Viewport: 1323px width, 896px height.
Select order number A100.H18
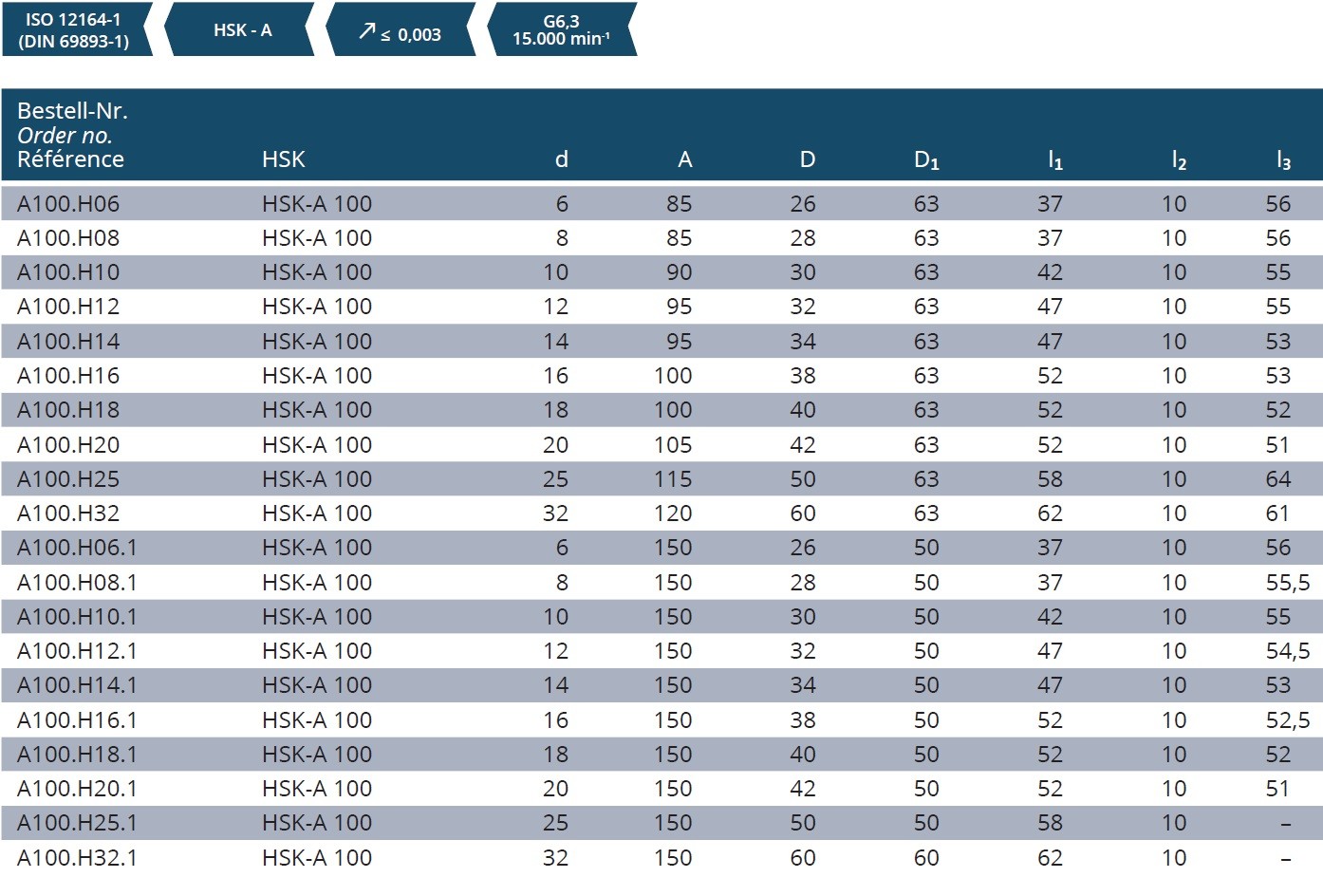68,410
